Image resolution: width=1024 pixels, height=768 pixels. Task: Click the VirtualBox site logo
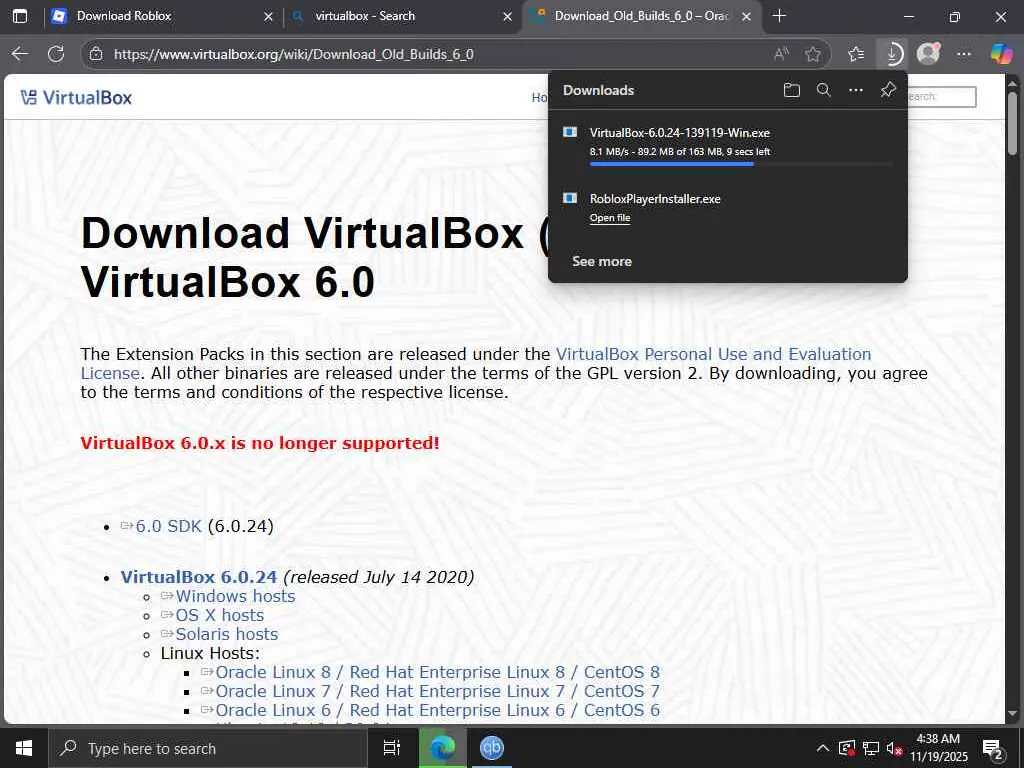76,97
